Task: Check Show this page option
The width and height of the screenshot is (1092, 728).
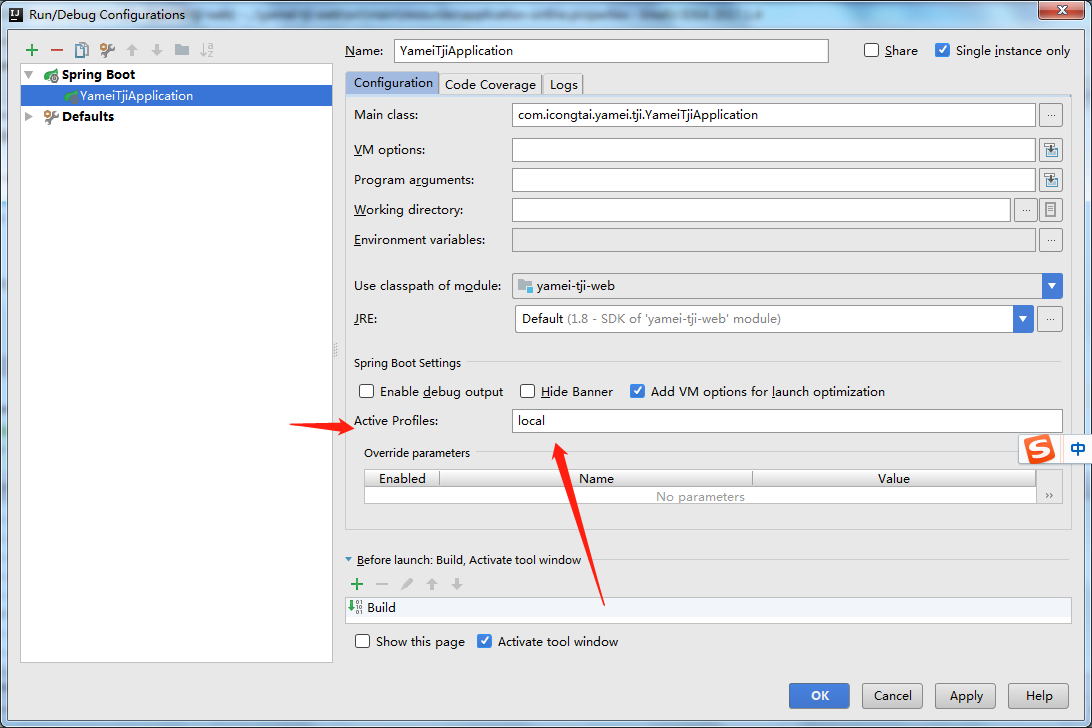Action: (362, 641)
